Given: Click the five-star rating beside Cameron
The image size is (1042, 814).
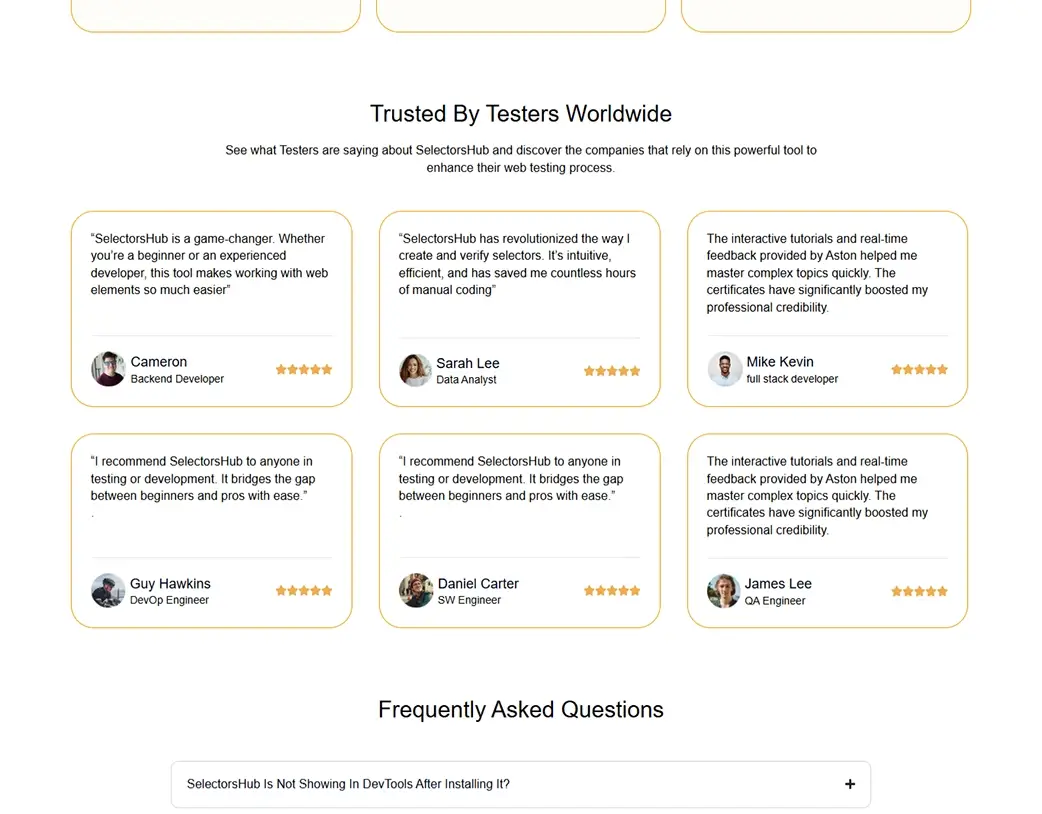Looking at the screenshot, I should pos(304,369).
